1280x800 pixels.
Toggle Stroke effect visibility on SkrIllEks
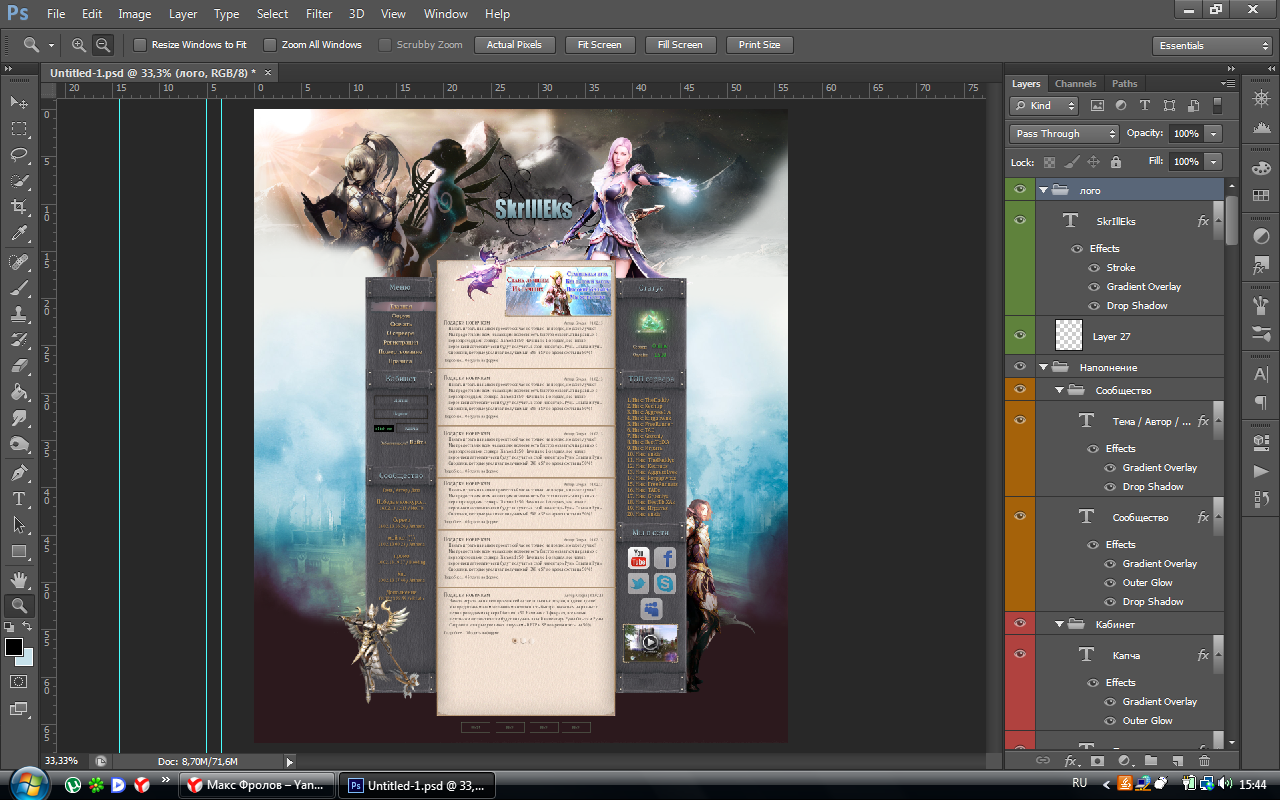coord(1094,268)
